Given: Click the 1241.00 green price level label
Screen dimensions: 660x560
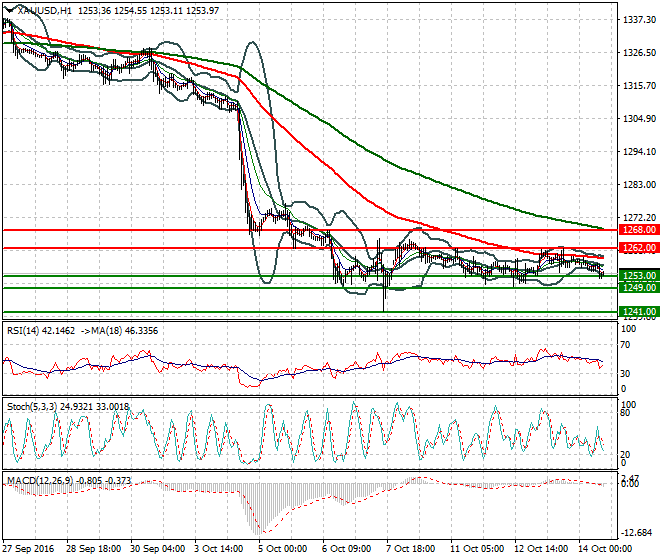Looking at the screenshot, I should 639,312.
